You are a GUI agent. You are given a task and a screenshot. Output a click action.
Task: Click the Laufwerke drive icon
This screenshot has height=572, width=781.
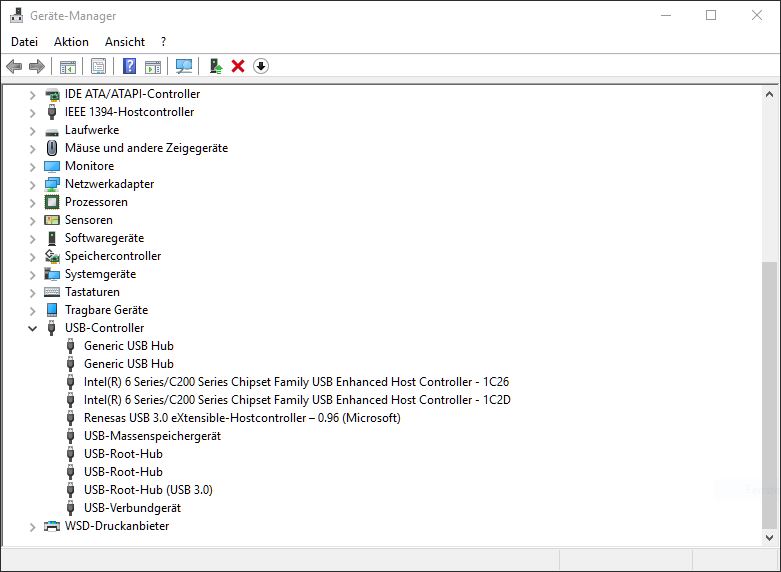(x=52, y=132)
